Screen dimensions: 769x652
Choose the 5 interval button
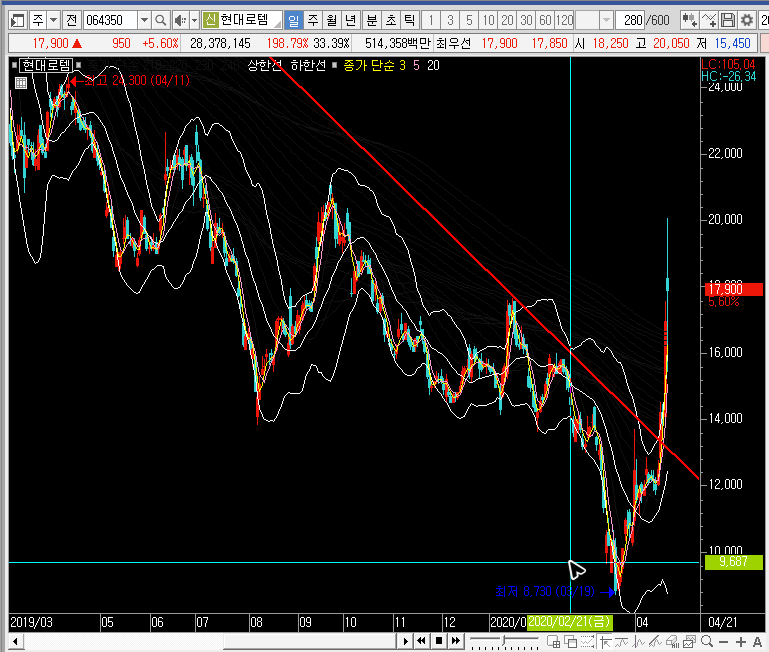(x=469, y=21)
